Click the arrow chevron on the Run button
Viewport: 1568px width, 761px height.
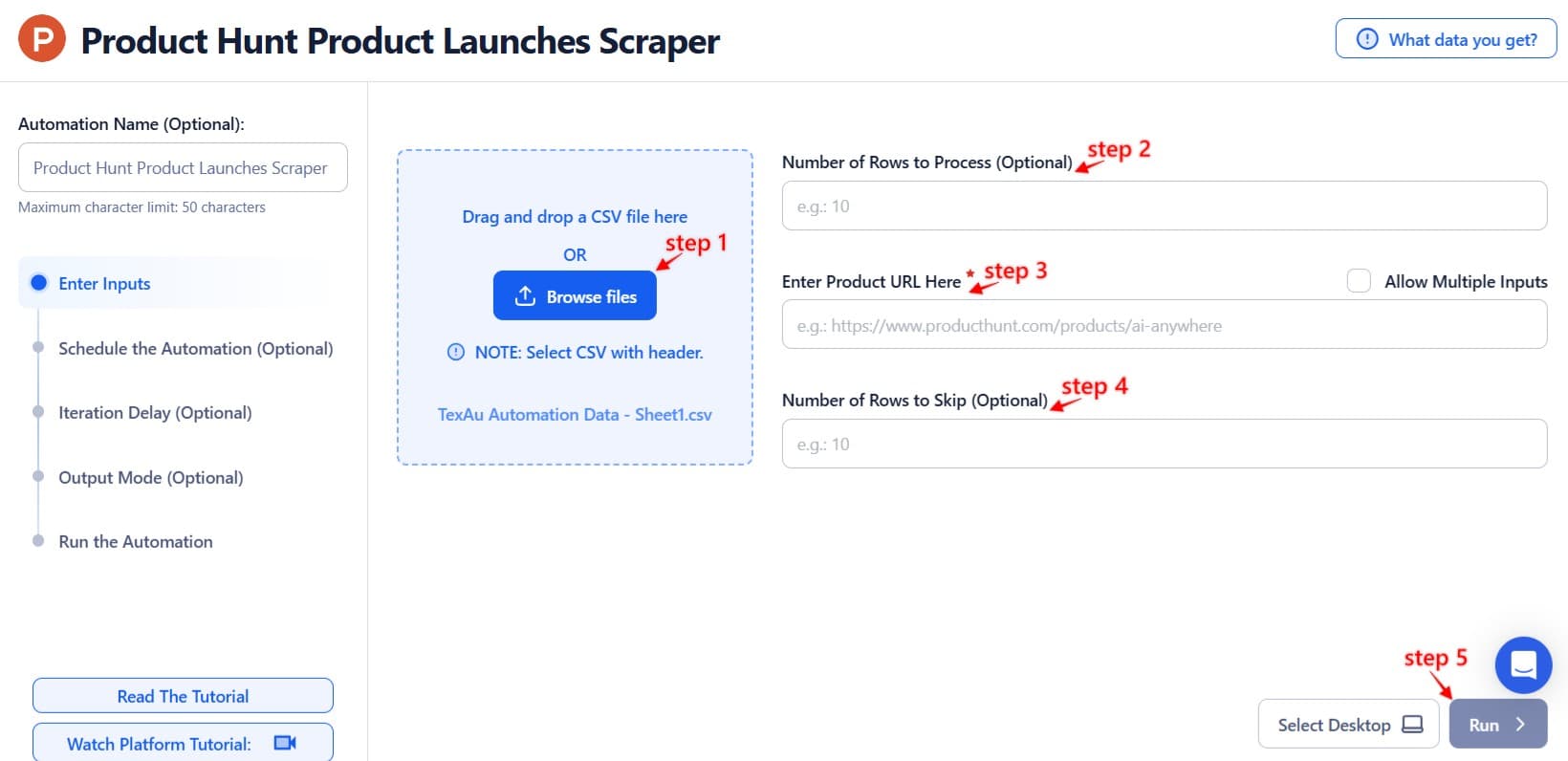[x=1520, y=725]
